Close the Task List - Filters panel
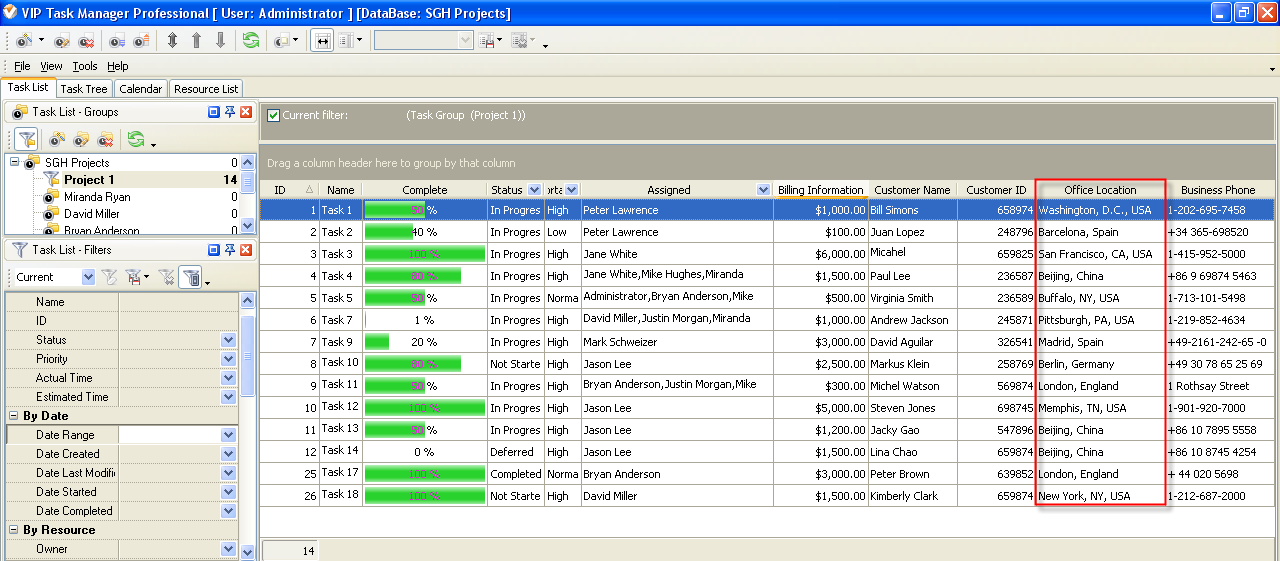 pyautogui.click(x=246, y=250)
